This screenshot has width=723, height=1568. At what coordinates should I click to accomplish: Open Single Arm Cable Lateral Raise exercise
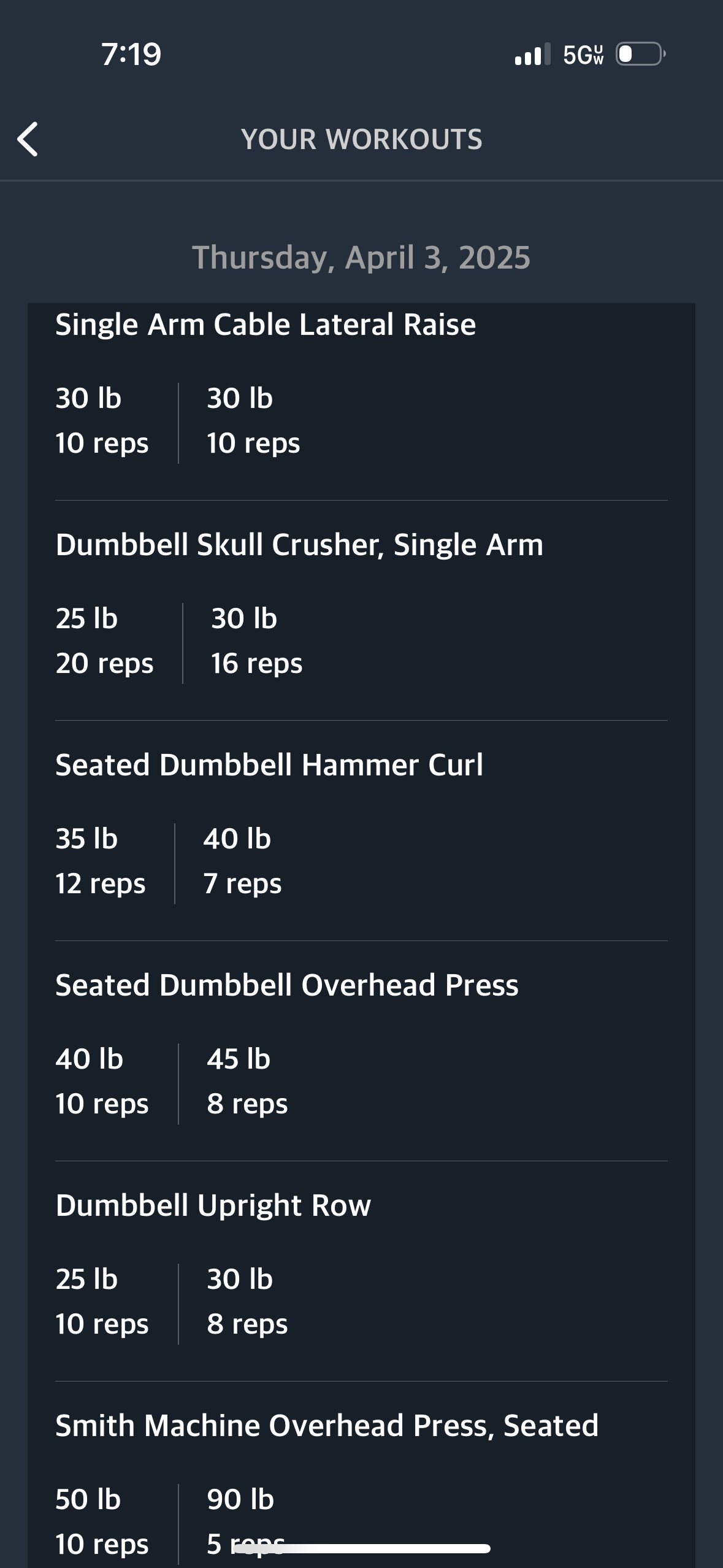(x=266, y=325)
